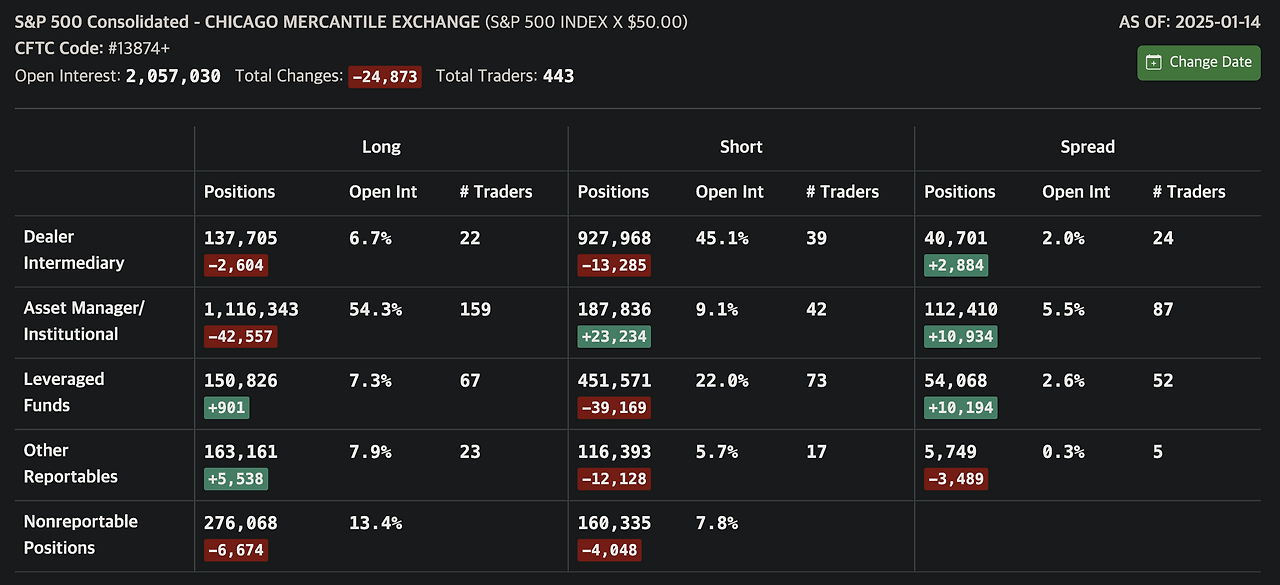Select the Asset Manager/Institutional row label
1280x585 pixels.
[84, 321]
